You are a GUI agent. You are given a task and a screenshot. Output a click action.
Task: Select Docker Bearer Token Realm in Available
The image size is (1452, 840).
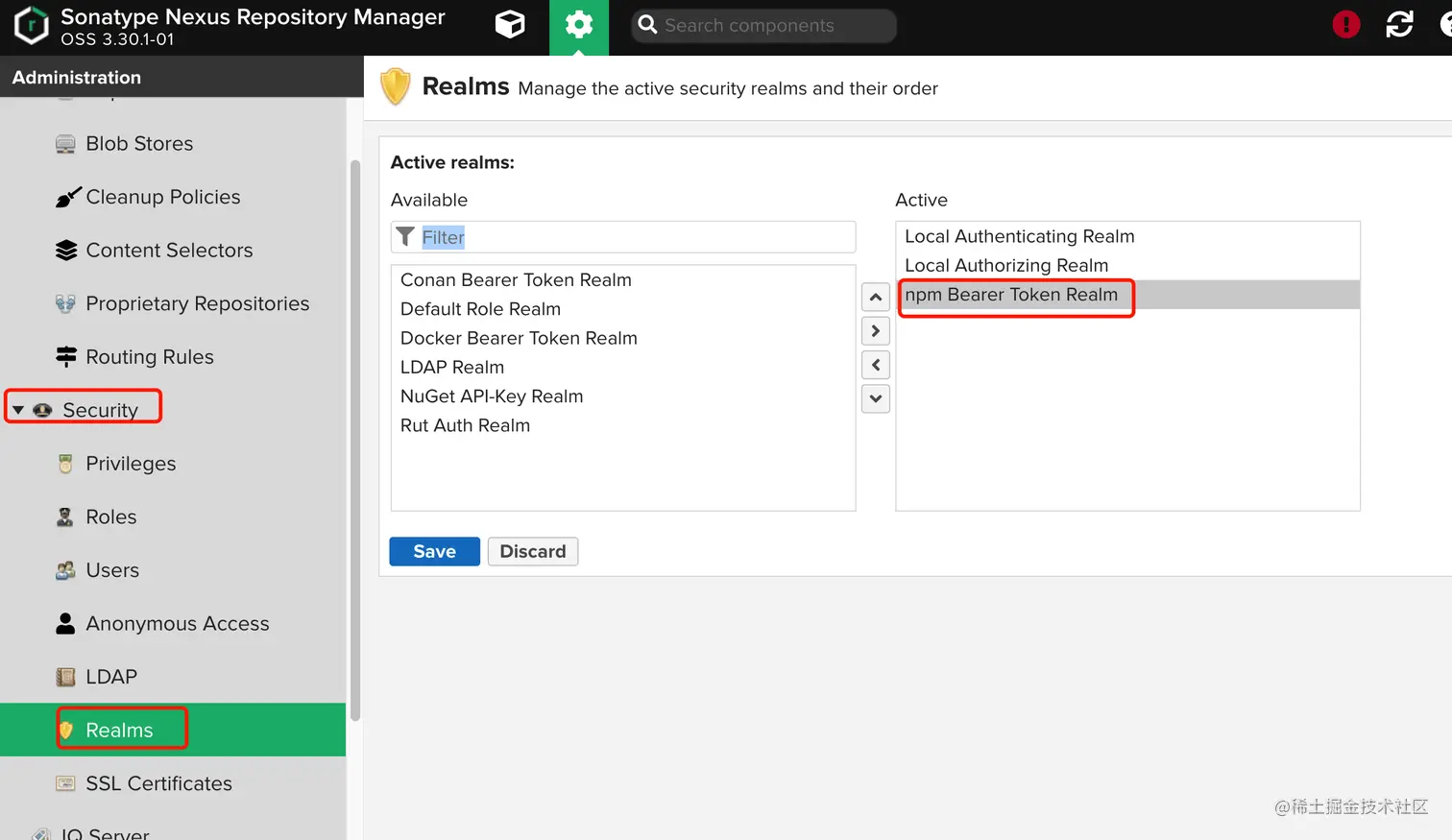click(x=519, y=338)
